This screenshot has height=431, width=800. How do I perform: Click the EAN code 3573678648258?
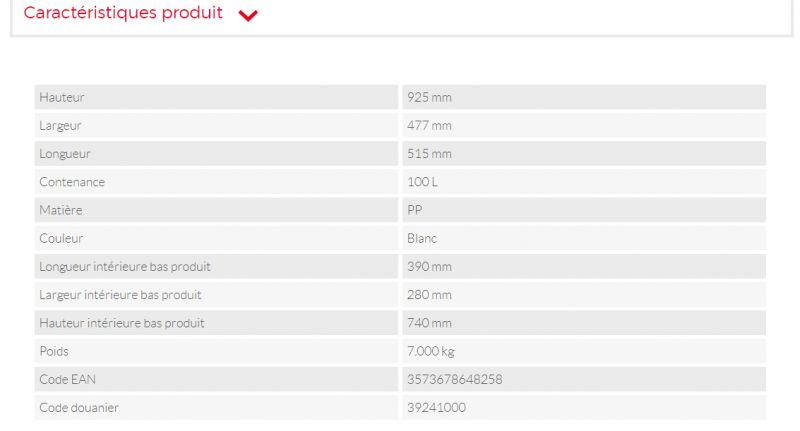coord(454,379)
